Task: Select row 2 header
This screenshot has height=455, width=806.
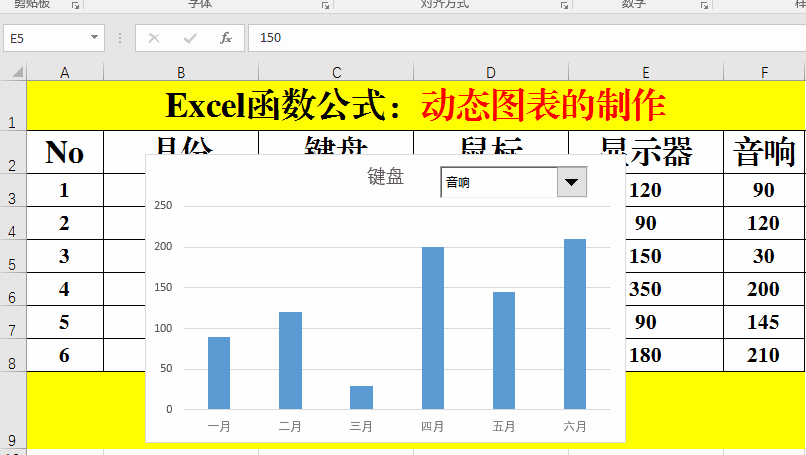Action: click(x=12, y=152)
